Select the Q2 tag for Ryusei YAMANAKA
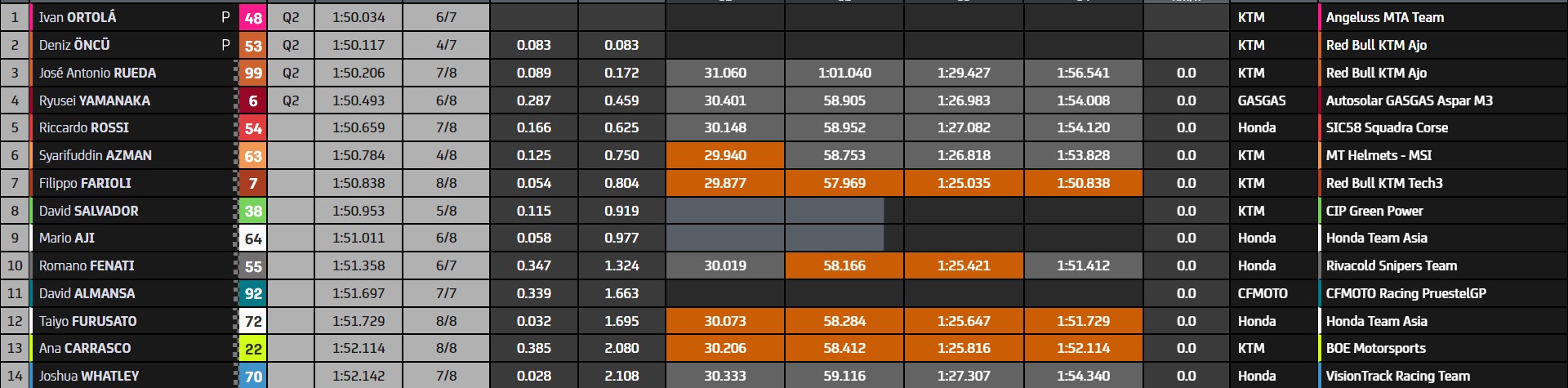This screenshot has width=1568, height=388. [291, 100]
